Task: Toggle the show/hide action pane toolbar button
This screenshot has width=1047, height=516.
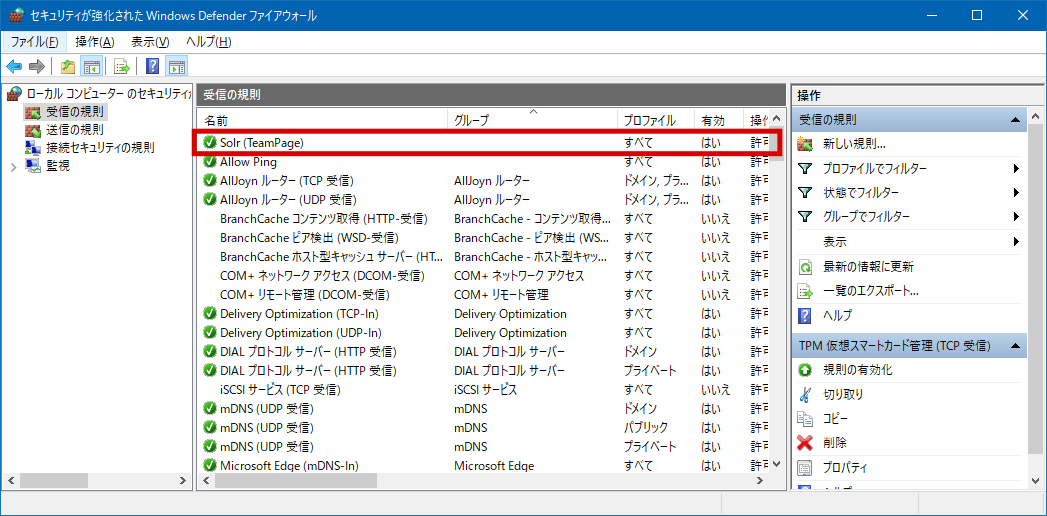Action: tap(177, 67)
